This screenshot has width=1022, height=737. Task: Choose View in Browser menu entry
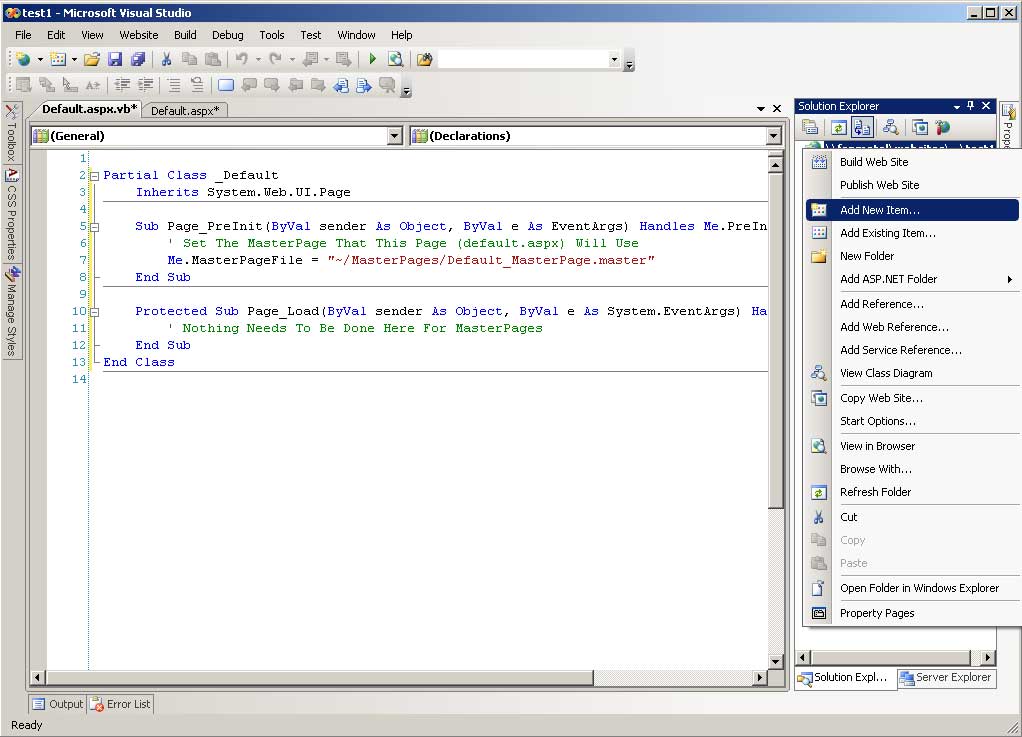tap(912, 446)
